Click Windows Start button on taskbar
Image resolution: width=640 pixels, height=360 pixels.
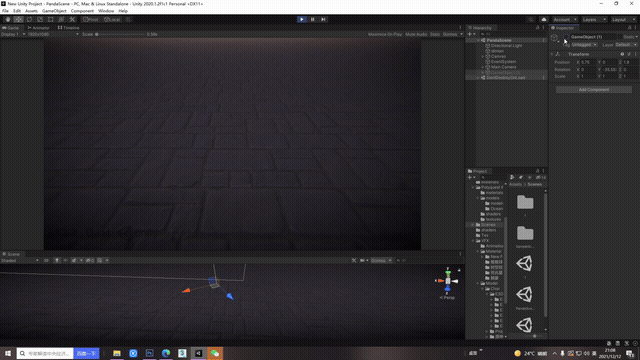point(7,353)
